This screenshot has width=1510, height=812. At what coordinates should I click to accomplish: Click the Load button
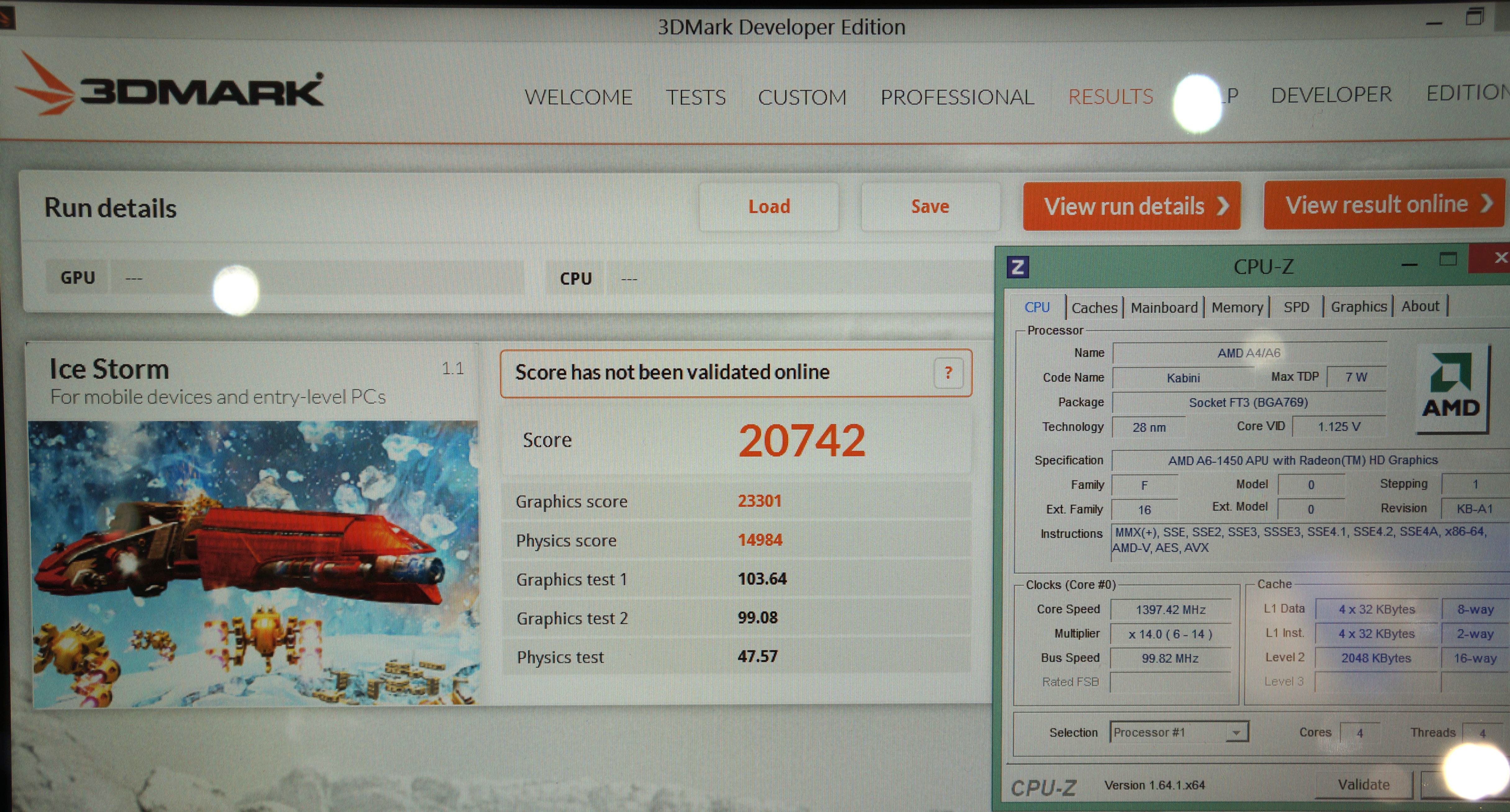[x=768, y=207]
